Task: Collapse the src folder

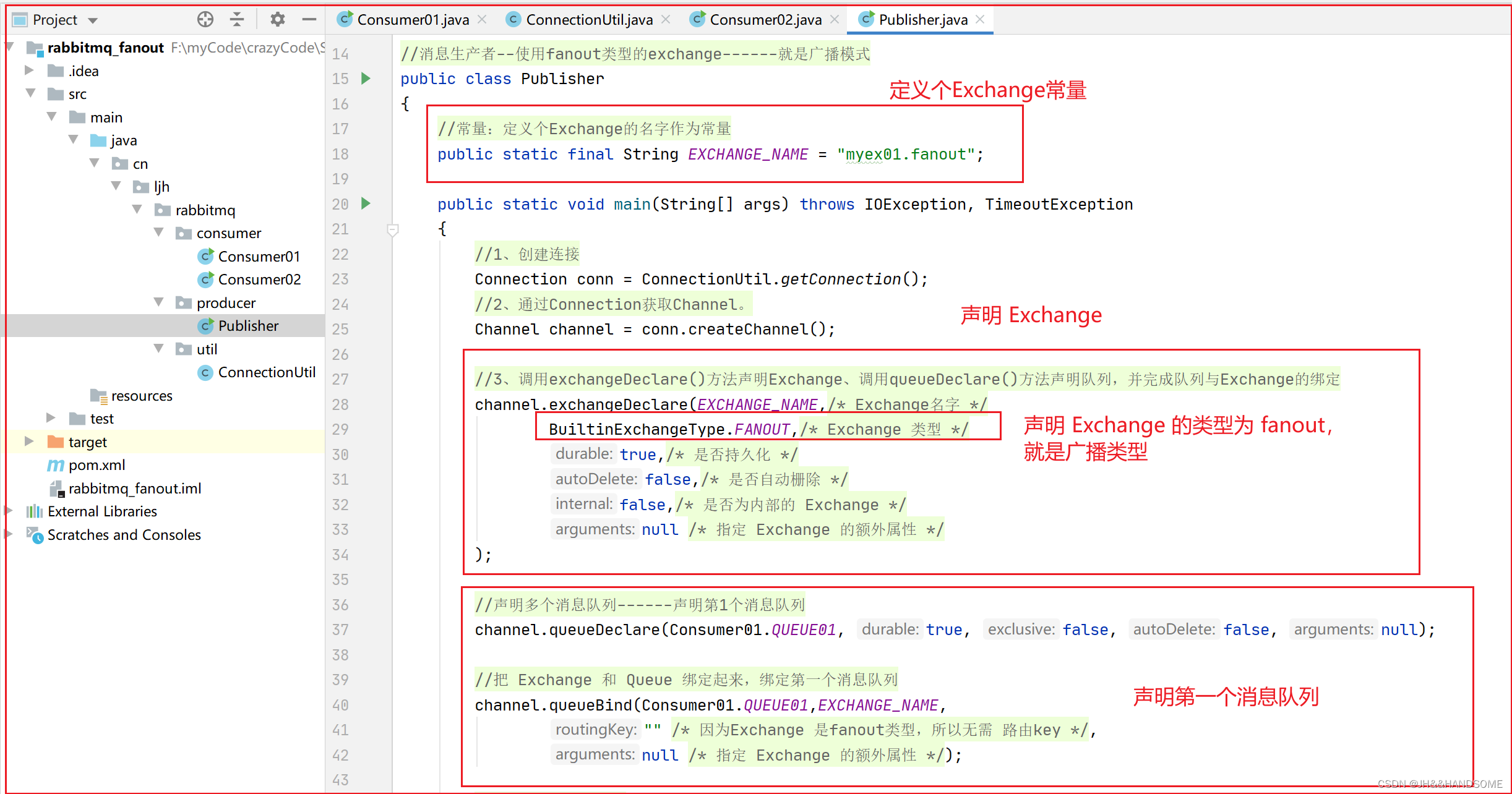Action: coord(30,93)
